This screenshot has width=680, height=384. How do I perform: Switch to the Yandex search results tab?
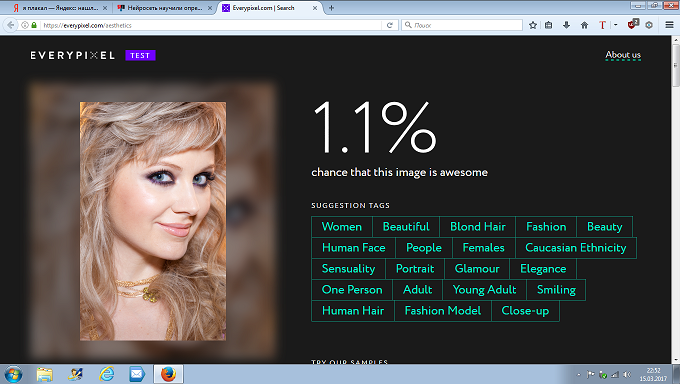pos(60,8)
